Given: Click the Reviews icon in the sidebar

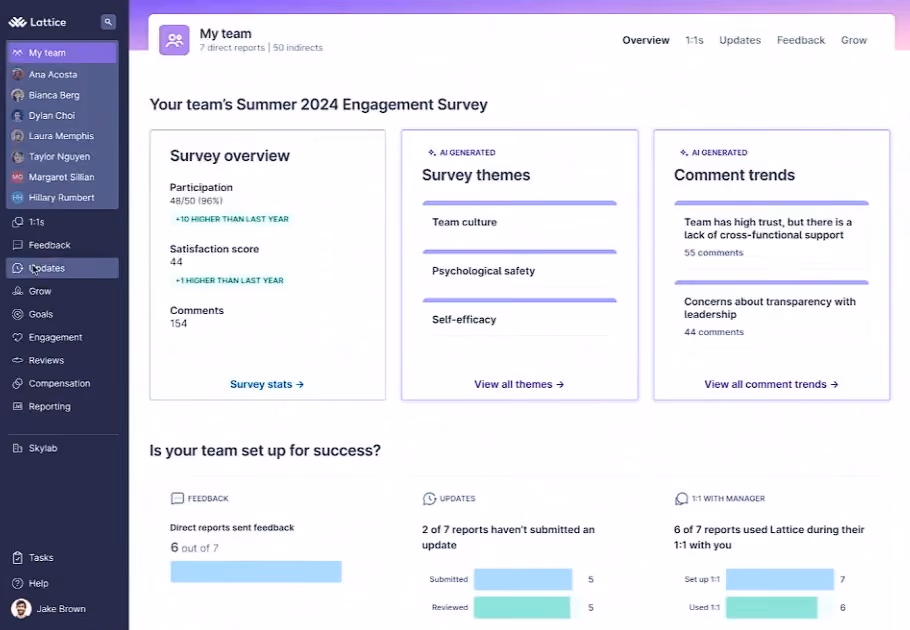Looking at the screenshot, I should (x=18, y=360).
